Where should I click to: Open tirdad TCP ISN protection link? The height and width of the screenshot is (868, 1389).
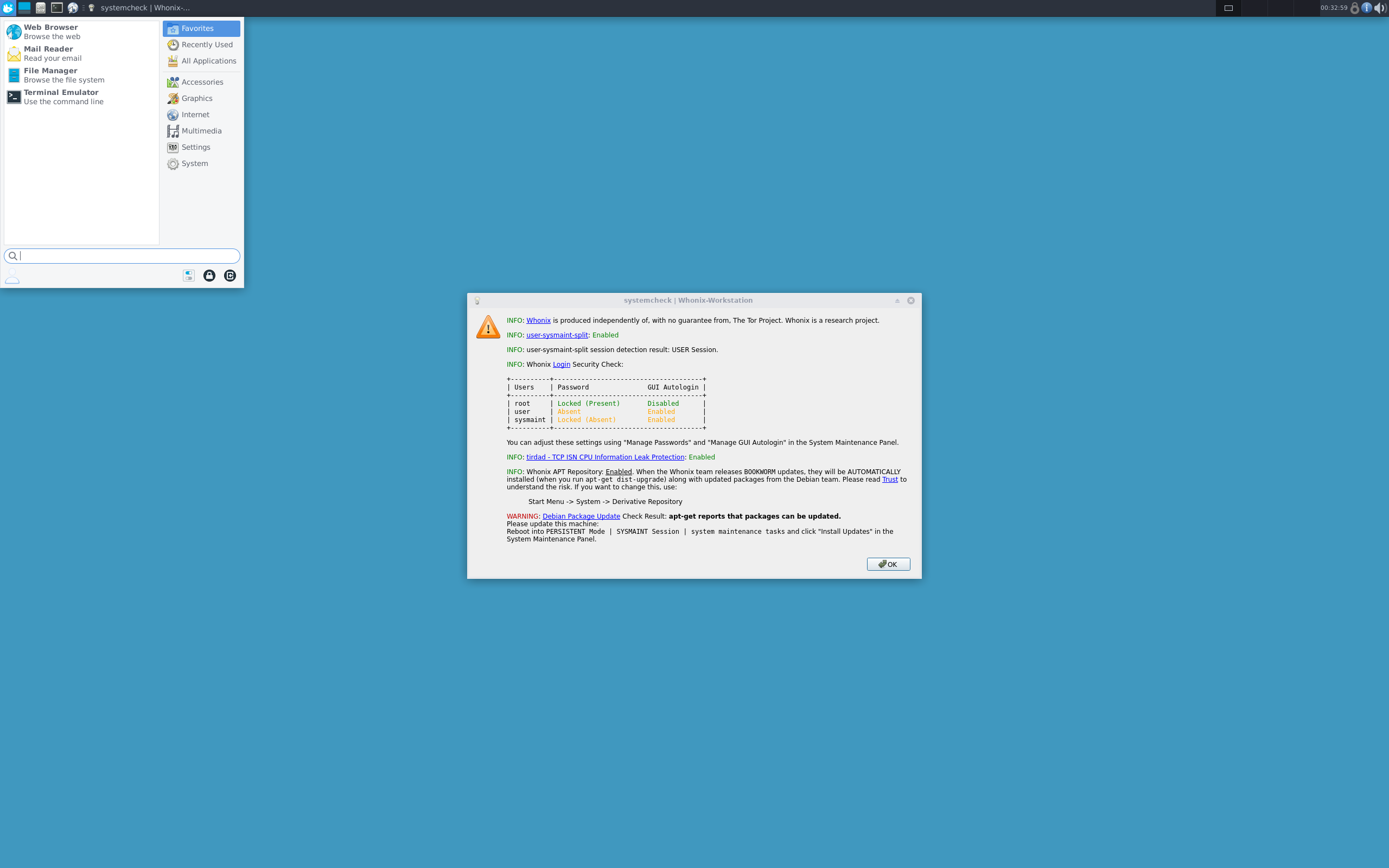click(605, 457)
